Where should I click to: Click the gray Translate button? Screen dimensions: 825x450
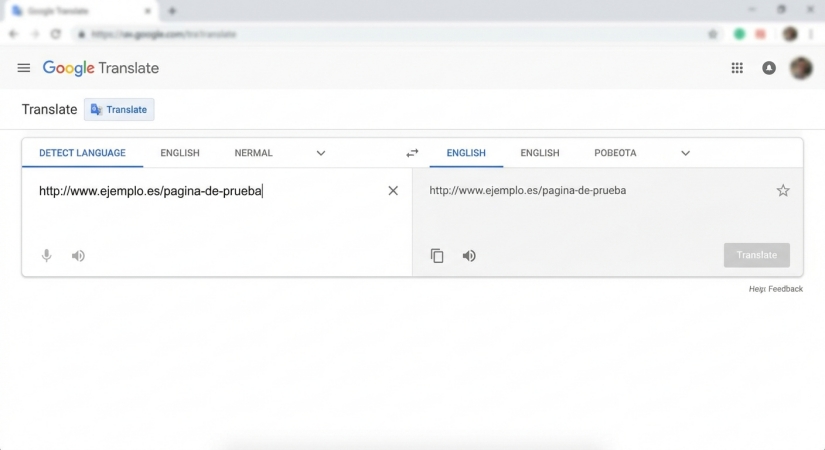757,255
